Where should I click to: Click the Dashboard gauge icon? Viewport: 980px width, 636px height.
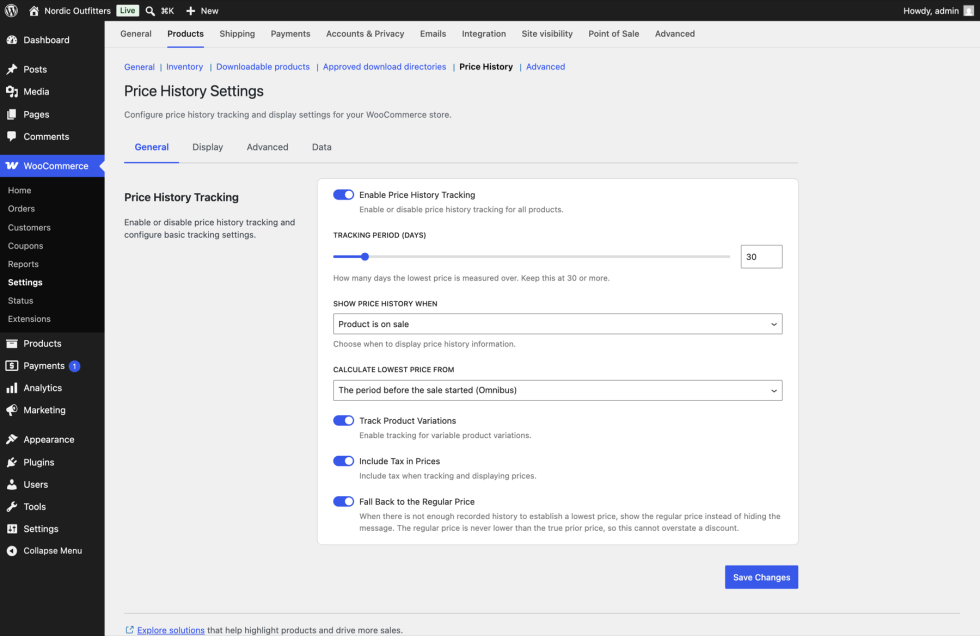[x=12, y=40]
